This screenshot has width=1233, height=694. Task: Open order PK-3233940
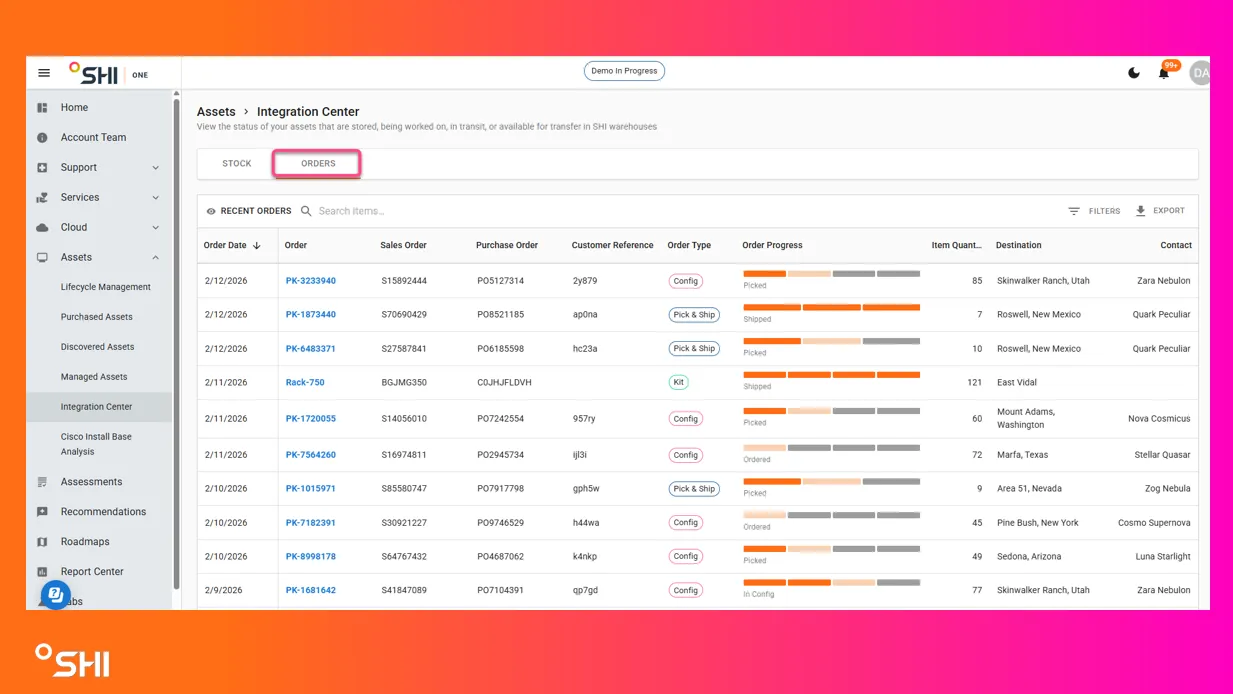311,281
